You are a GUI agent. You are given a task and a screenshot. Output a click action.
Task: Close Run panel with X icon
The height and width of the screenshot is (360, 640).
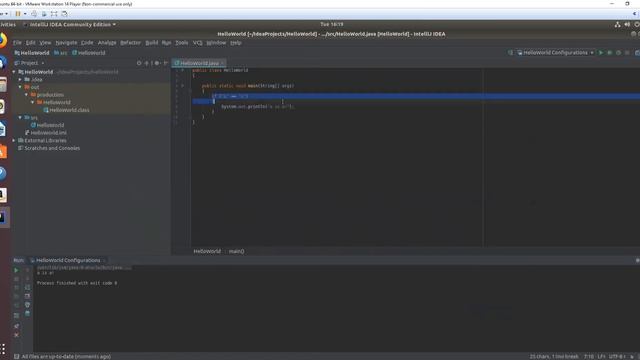point(16,335)
